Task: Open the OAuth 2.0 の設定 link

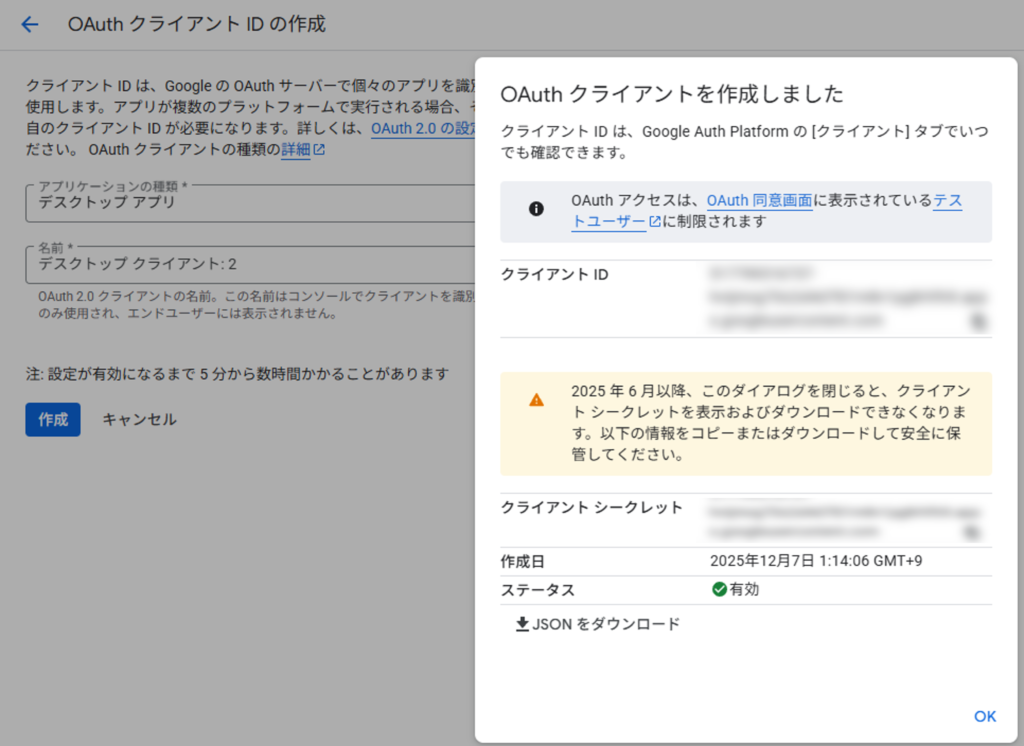Action: pyautogui.click(x=422, y=129)
